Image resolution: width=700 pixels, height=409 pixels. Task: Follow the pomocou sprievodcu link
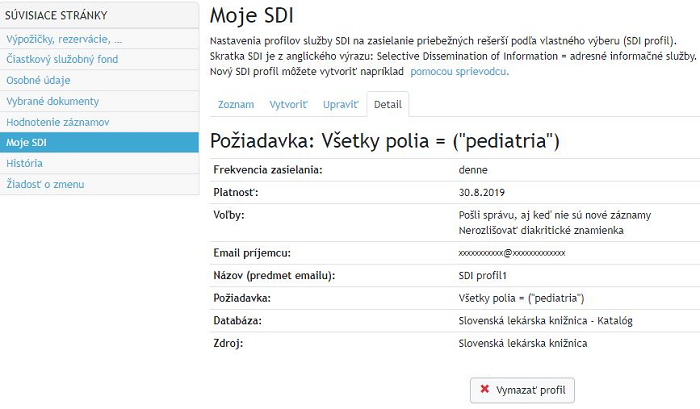459,71
